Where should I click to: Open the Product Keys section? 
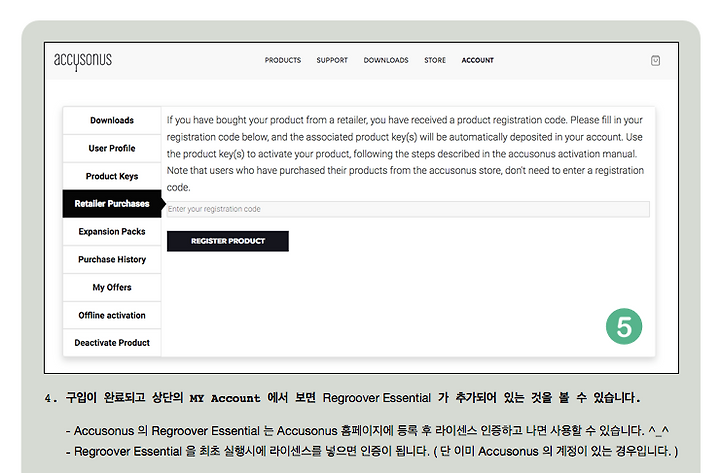[112, 176]
